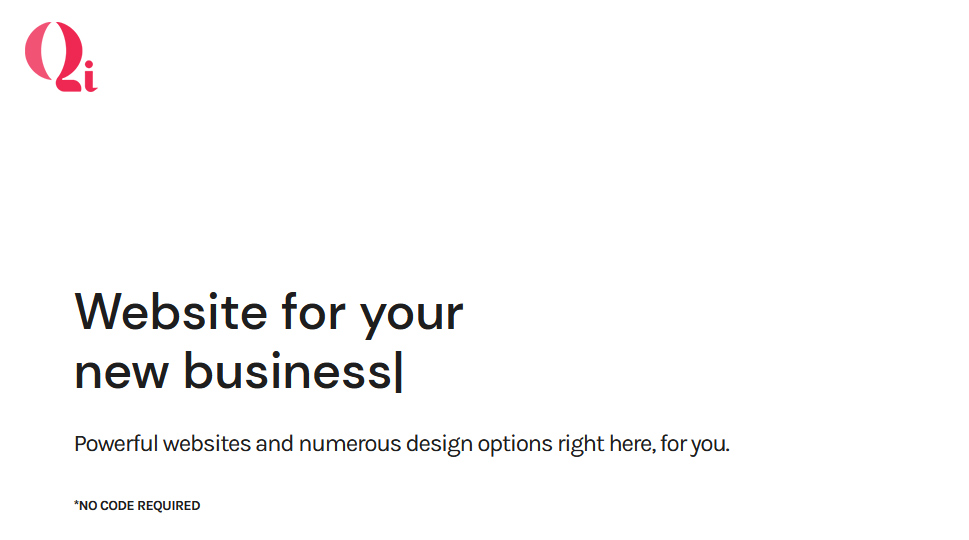This screenshot has width=969, height=540.
Task: Click 'right here' in the subtitle
Action: click(x=606, y=445)
